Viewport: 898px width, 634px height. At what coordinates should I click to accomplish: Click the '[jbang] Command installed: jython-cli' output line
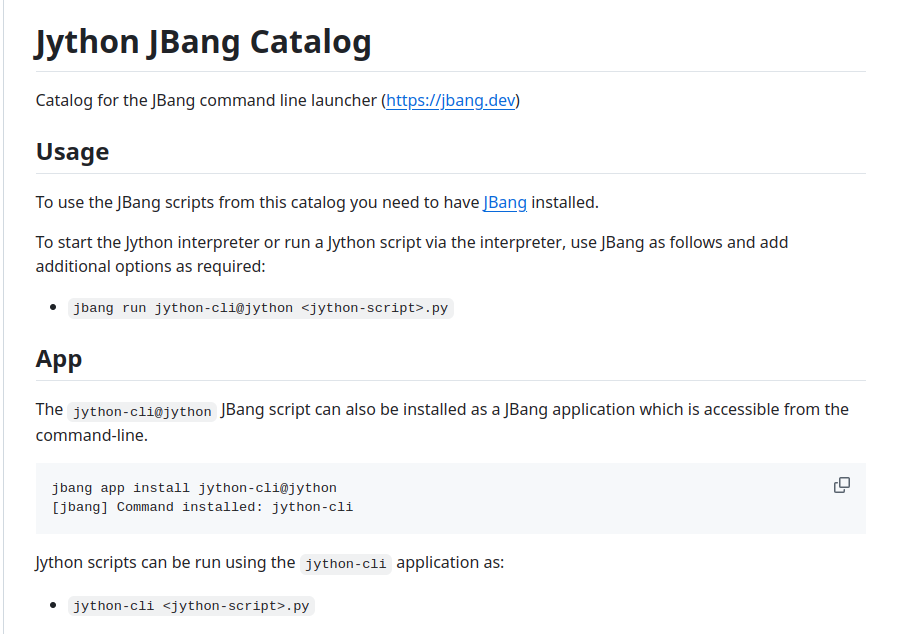[202, 507]
